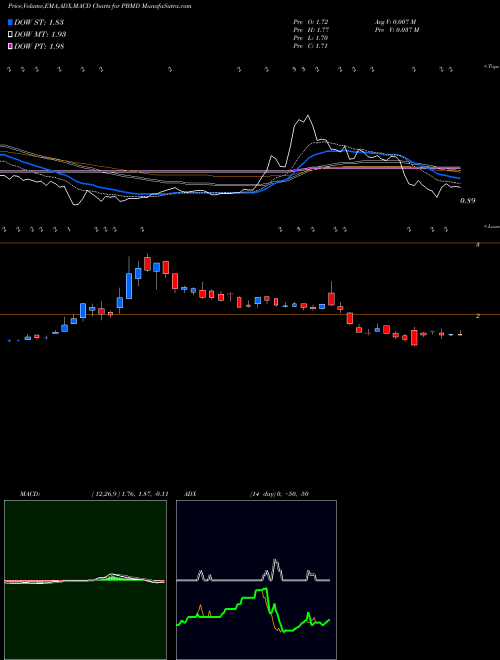500x660 pixels.
Task: Click the 'Pre C: 1.71' value
Action: click(311, 46)
